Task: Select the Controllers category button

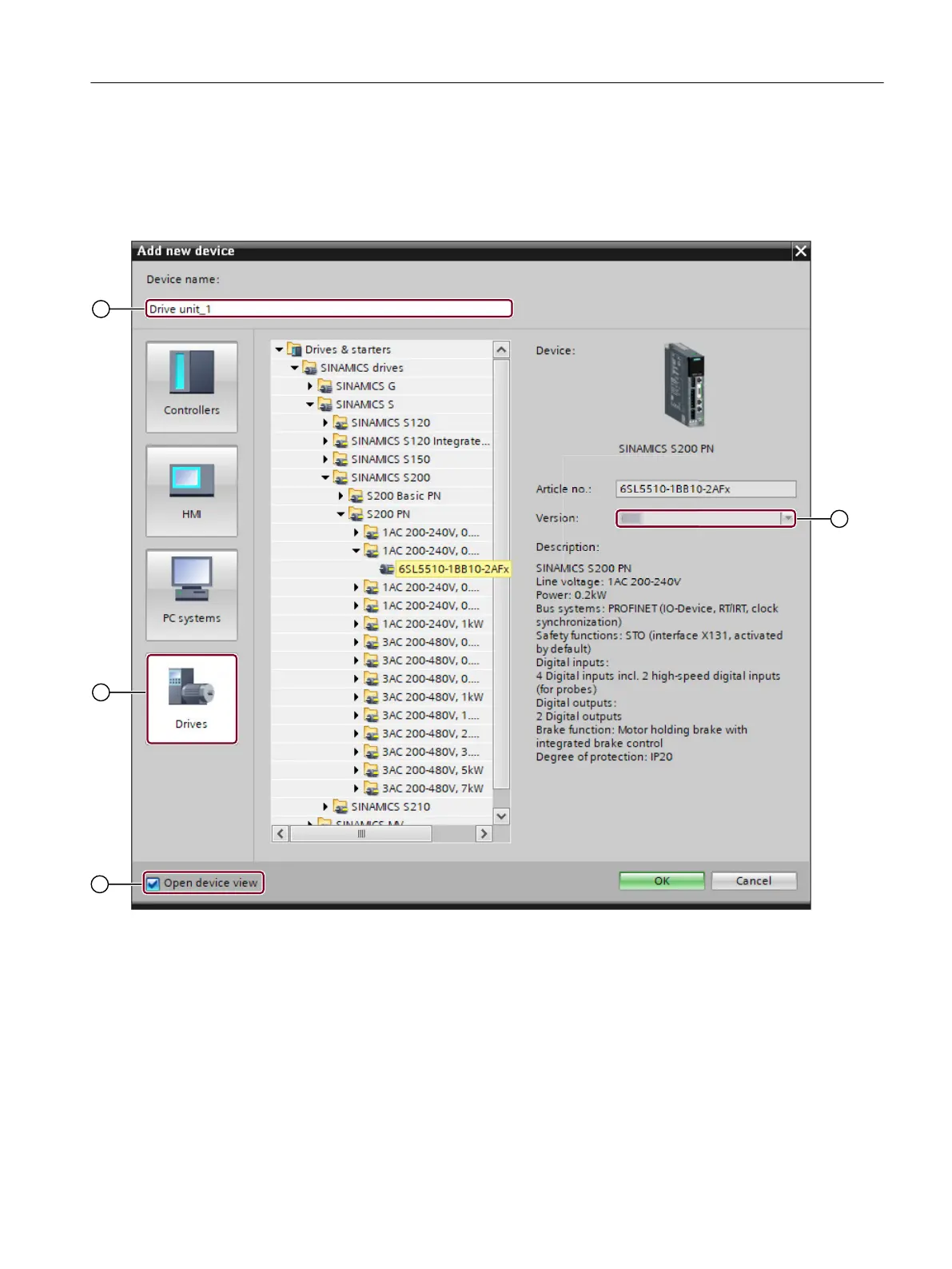Action: point(192,387)
